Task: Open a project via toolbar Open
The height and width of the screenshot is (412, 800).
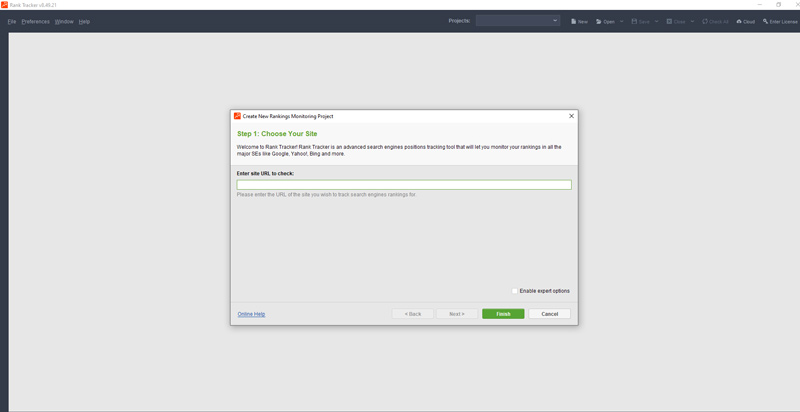Action: pos(605,21)
